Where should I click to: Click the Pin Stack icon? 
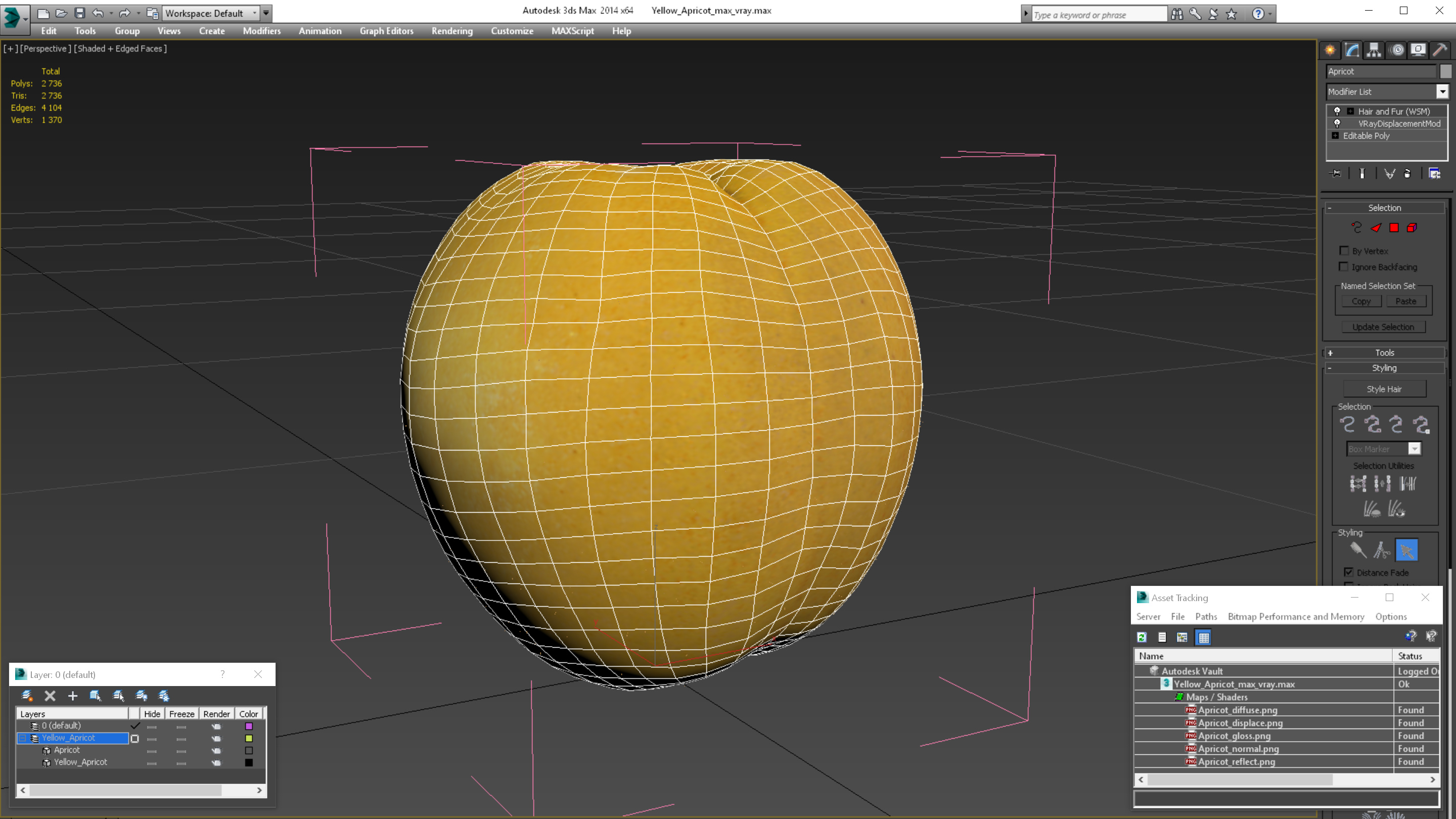[1336, 173]
